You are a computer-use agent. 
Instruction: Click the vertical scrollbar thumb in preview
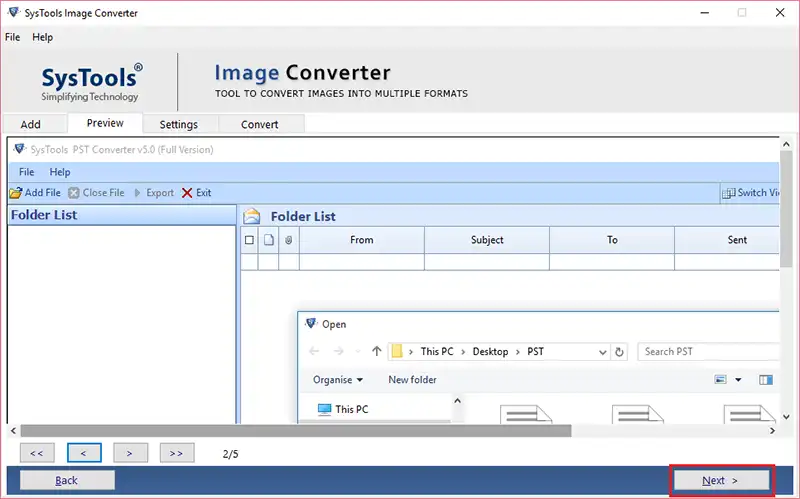coord(786,209)
